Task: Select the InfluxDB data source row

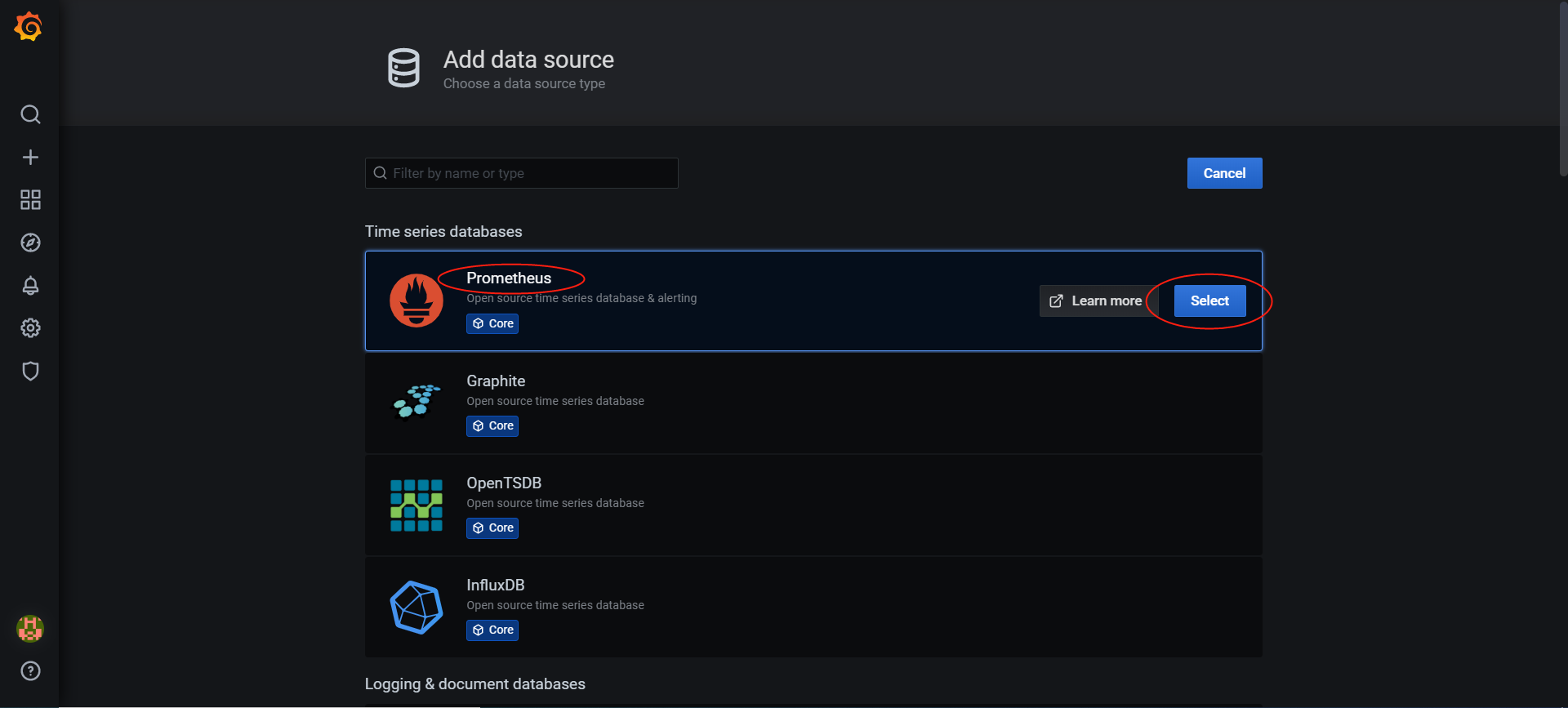Action: tap(813, 608)
